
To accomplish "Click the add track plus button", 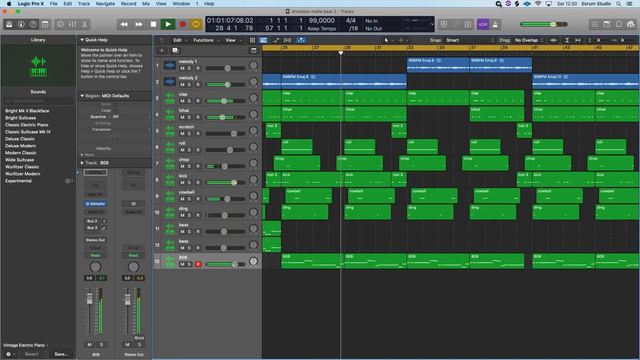I will coord(162,51).
